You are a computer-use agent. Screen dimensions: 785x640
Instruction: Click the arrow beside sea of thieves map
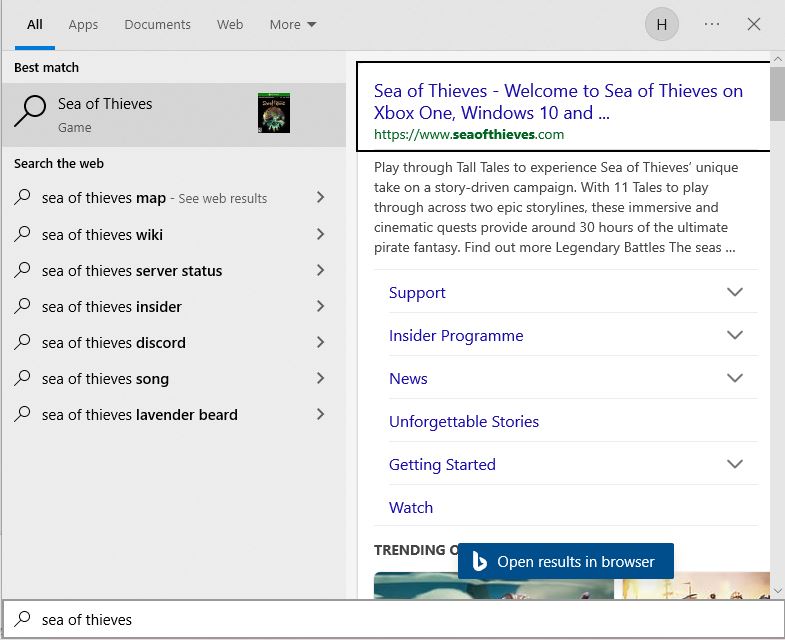(320, 198)
